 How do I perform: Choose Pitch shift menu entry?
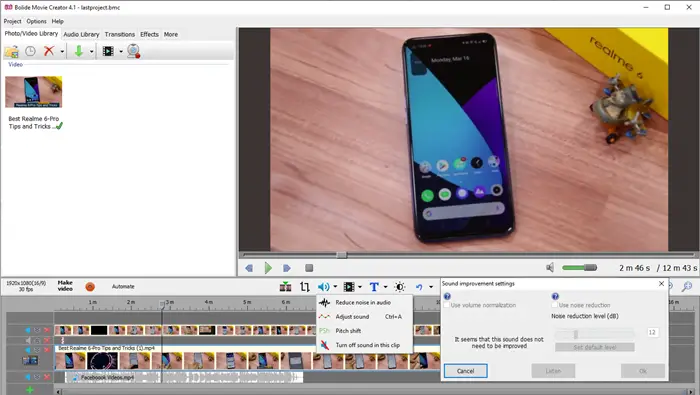[364, 331]
